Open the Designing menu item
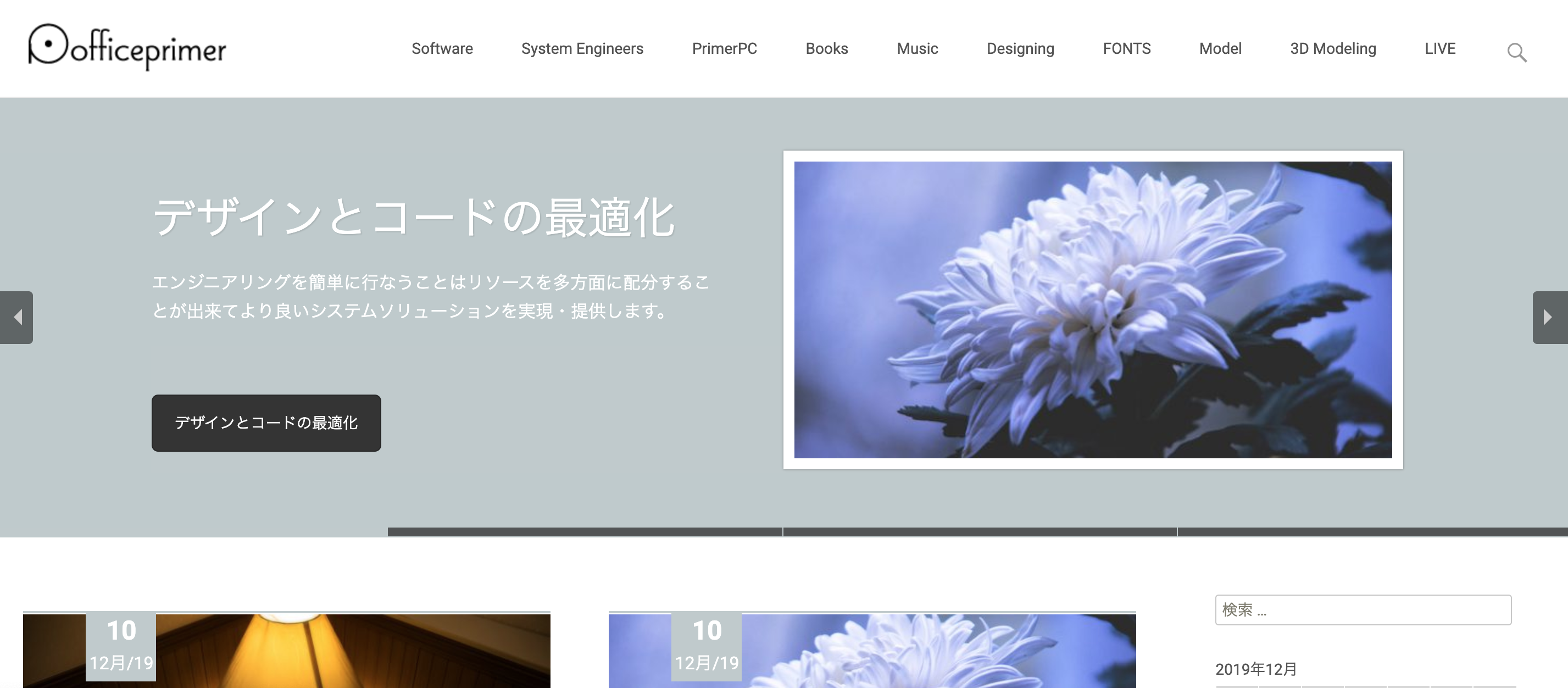 (1020, 49)
